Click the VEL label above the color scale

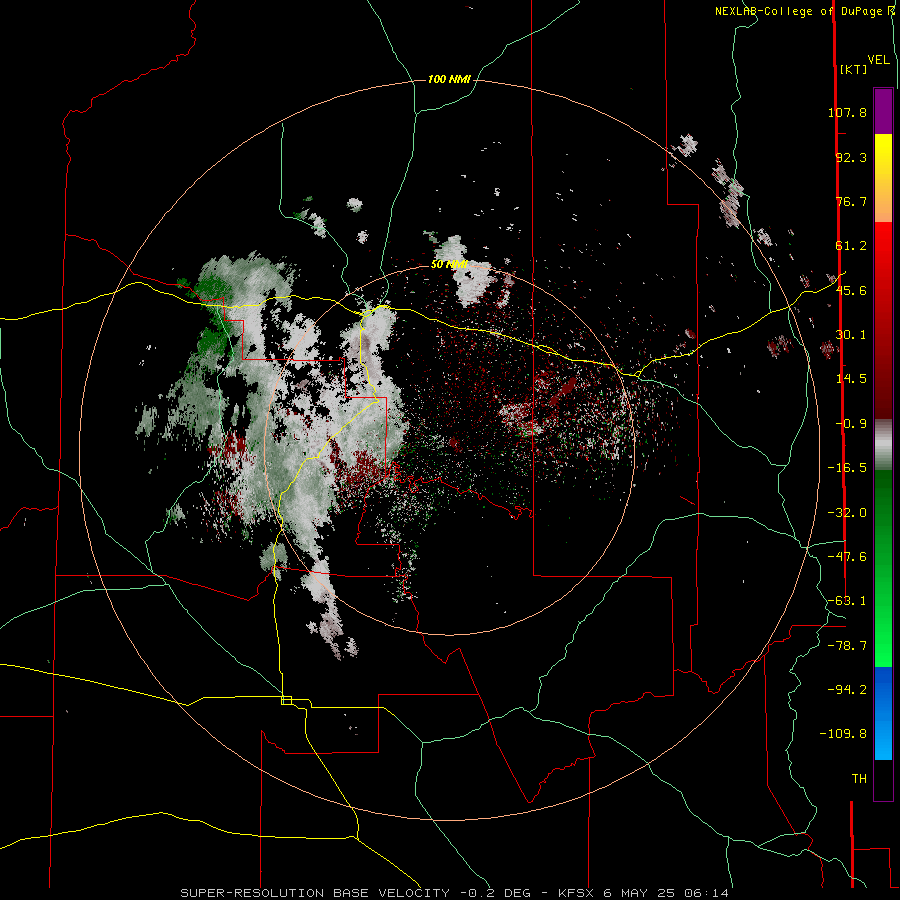pyautogui.click(x=878, y=60)
